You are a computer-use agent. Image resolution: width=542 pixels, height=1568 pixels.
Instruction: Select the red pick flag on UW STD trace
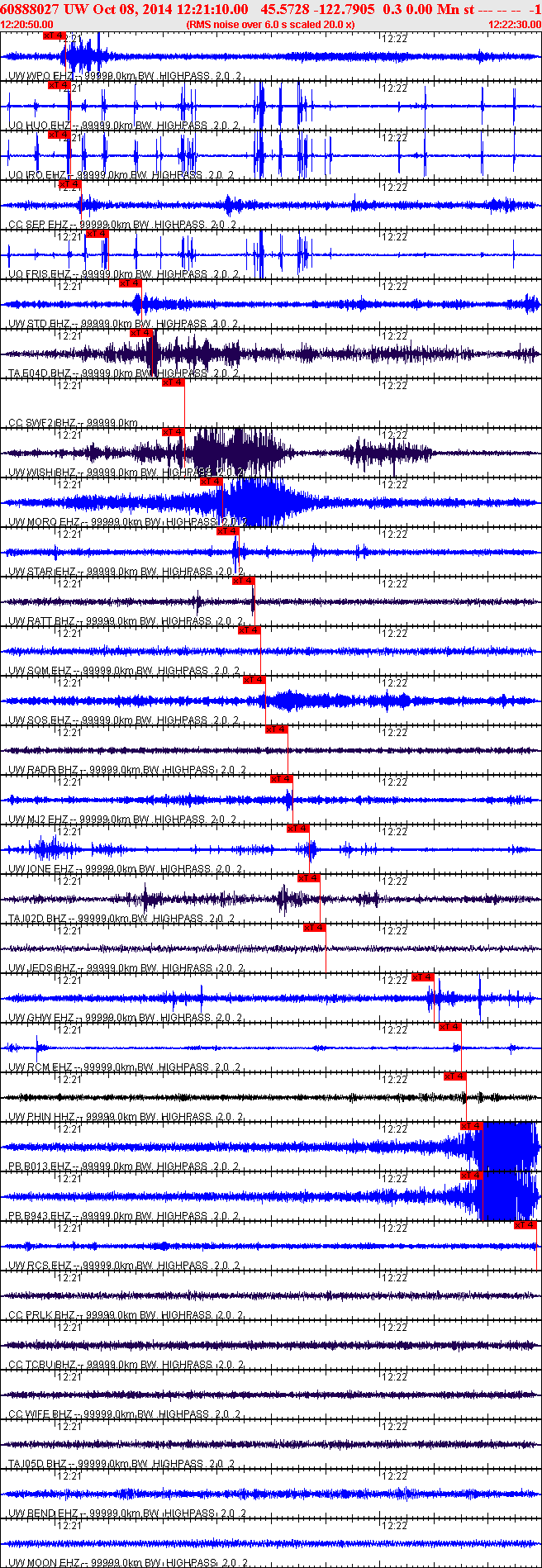point(131,283)
